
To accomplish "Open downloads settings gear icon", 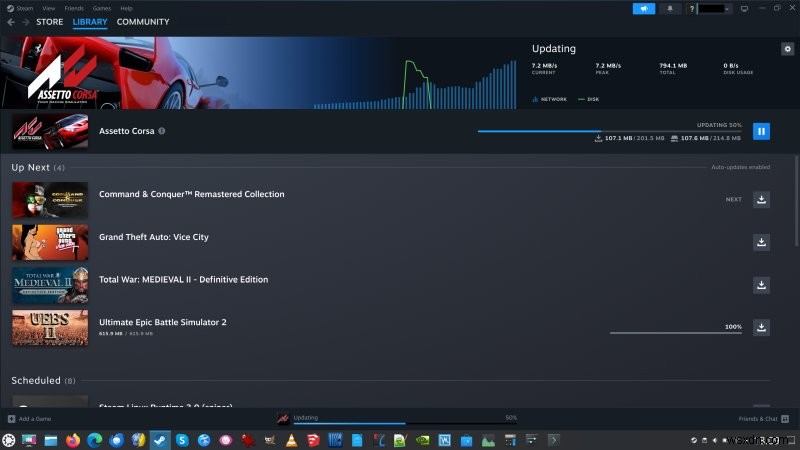I will (x=787, y=49).
